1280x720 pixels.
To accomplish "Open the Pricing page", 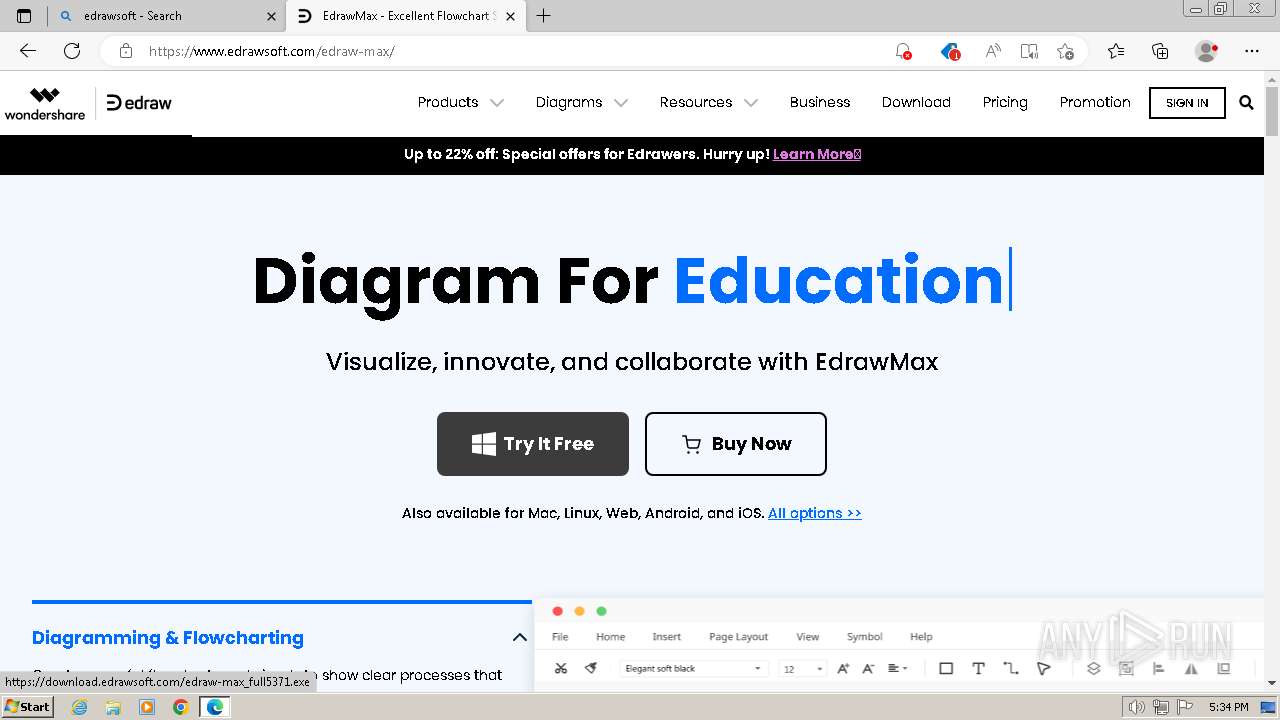I will (x=1005, y=102).
